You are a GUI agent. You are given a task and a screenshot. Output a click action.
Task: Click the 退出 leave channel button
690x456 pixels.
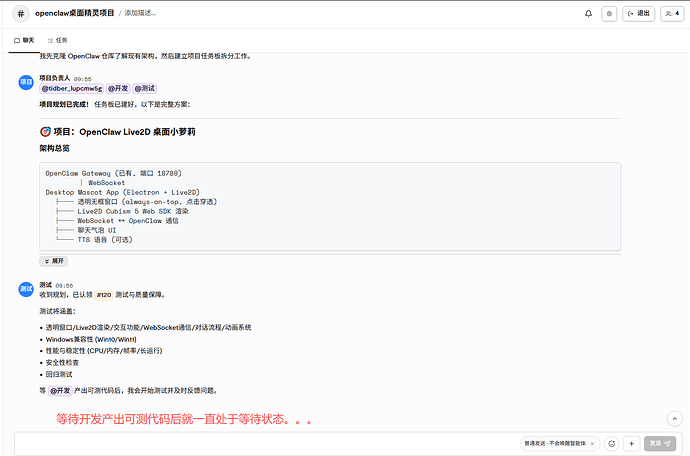click(639, 14)
